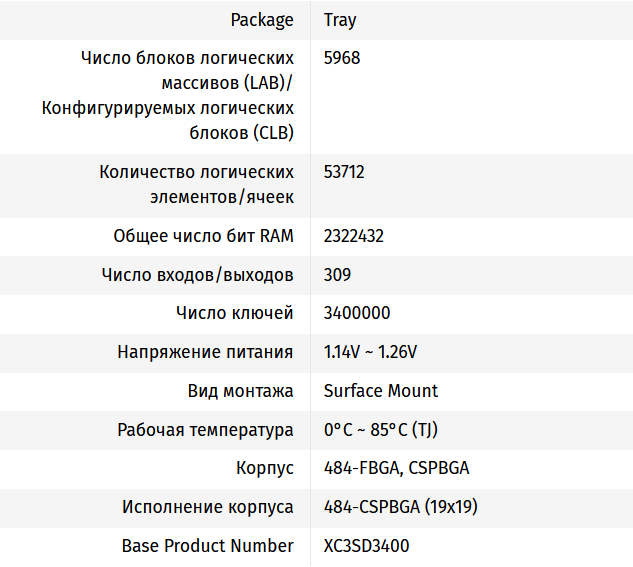This screenshot has height=567, width=633.
Task: Click the Вид монтажа label
Action: coord(241,391)
